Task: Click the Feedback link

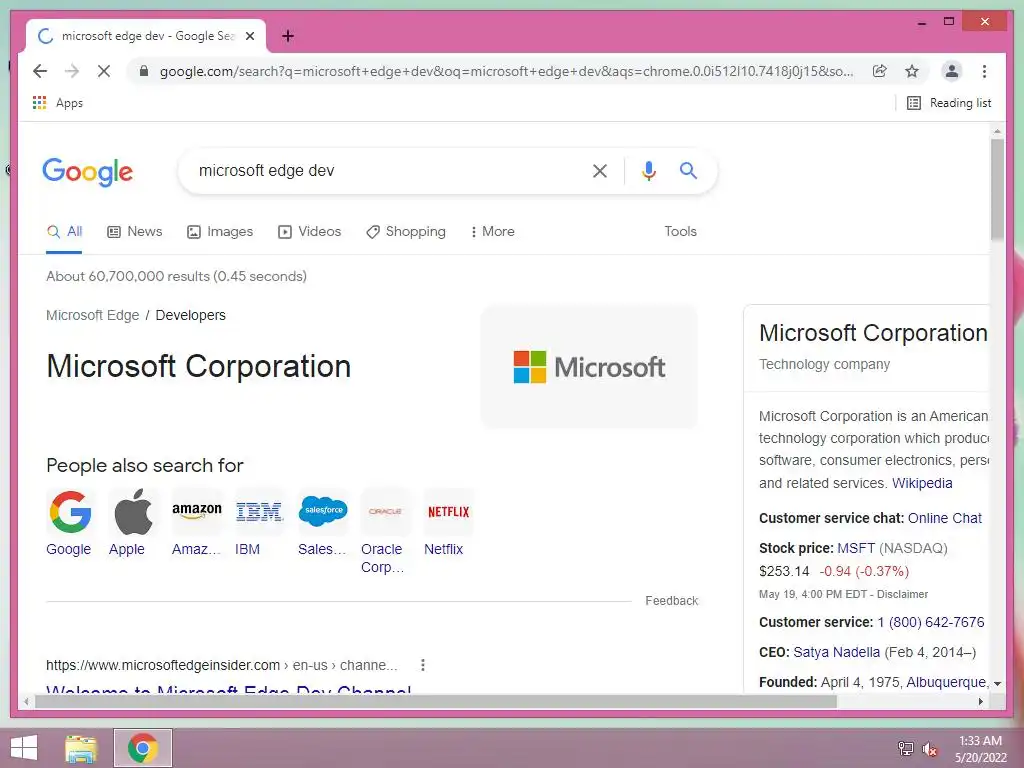Action: coord(671,601)
